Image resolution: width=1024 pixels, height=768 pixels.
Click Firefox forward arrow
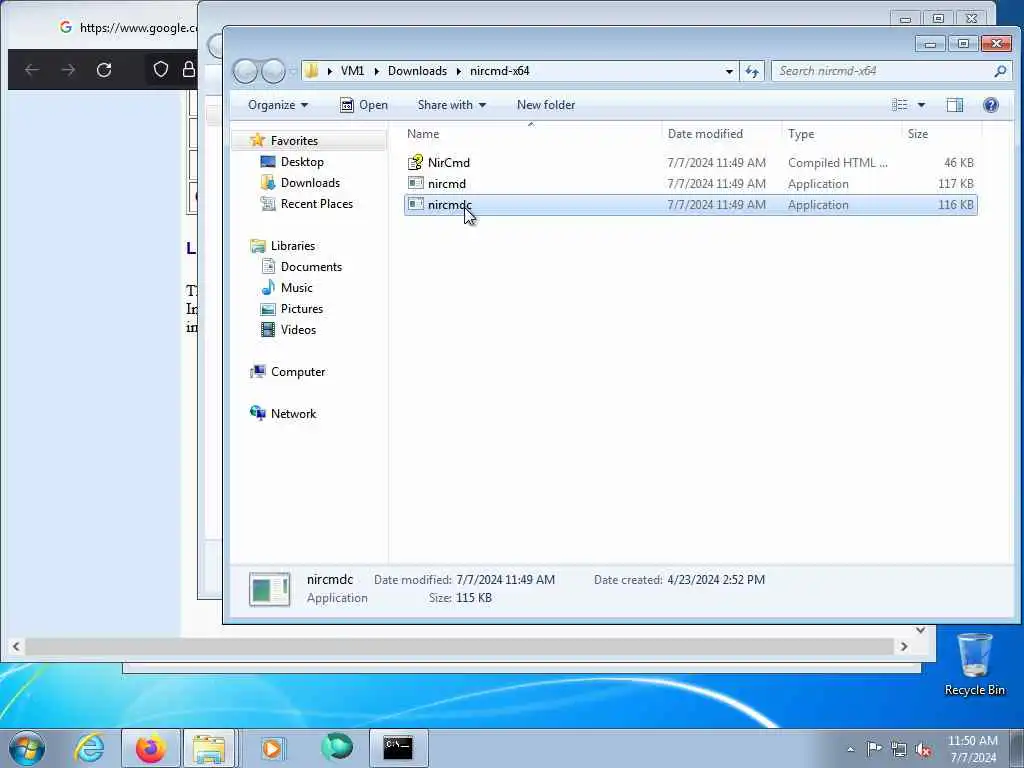[x=68, y=70]
